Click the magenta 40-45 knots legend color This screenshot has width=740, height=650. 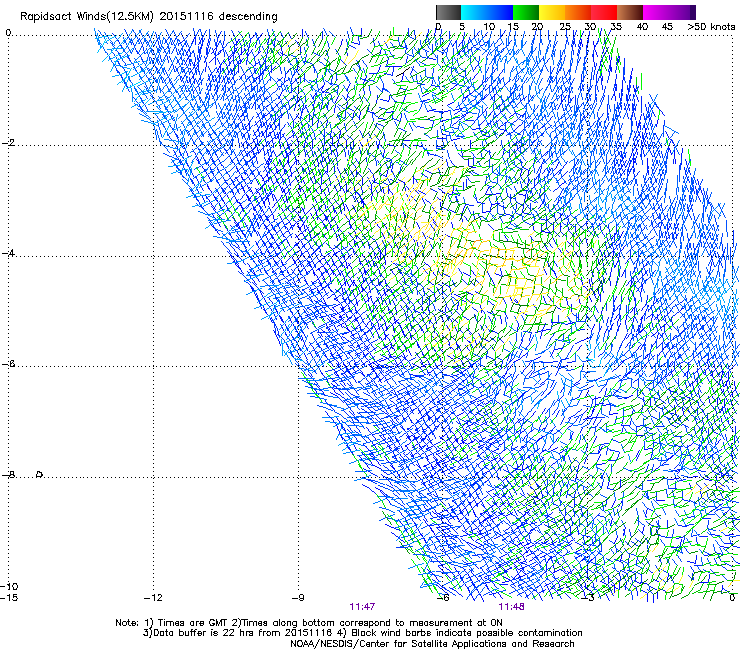(x=656, y=12)
